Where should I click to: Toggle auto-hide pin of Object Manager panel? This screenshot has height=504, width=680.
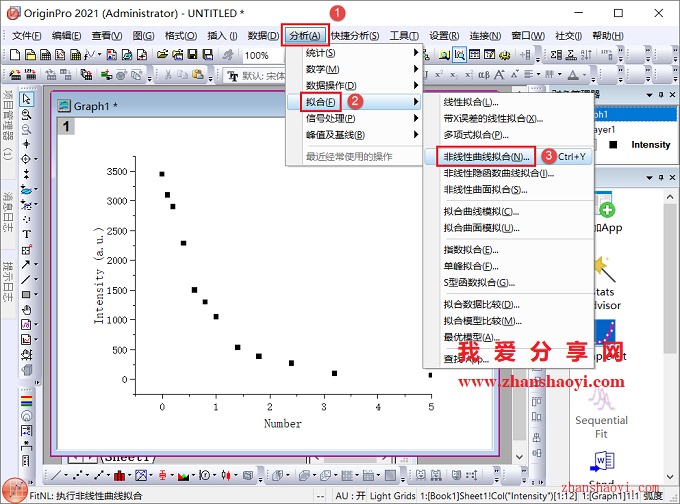click(x=661, y=95)
